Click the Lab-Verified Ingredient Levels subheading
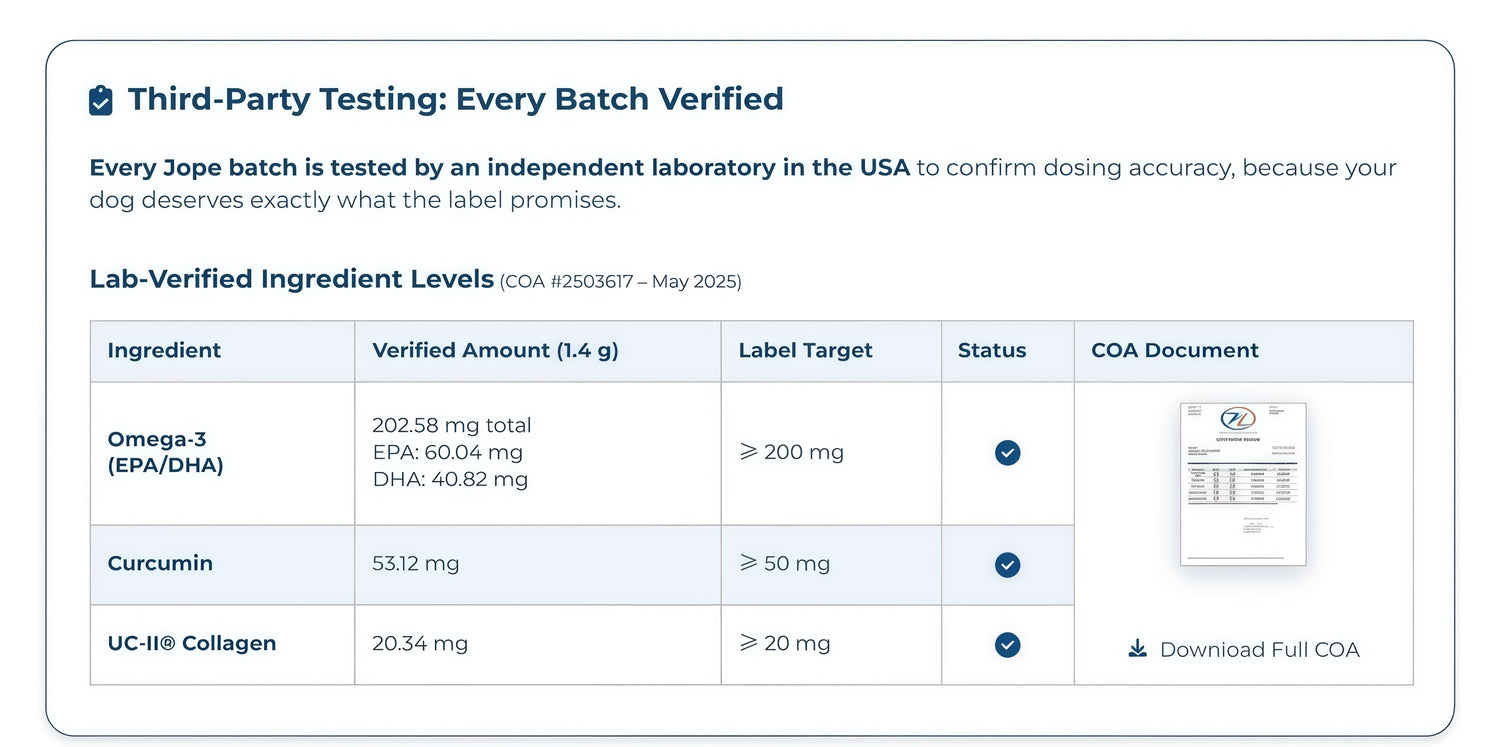The image size is (1500, 747). tap(292, 278)
